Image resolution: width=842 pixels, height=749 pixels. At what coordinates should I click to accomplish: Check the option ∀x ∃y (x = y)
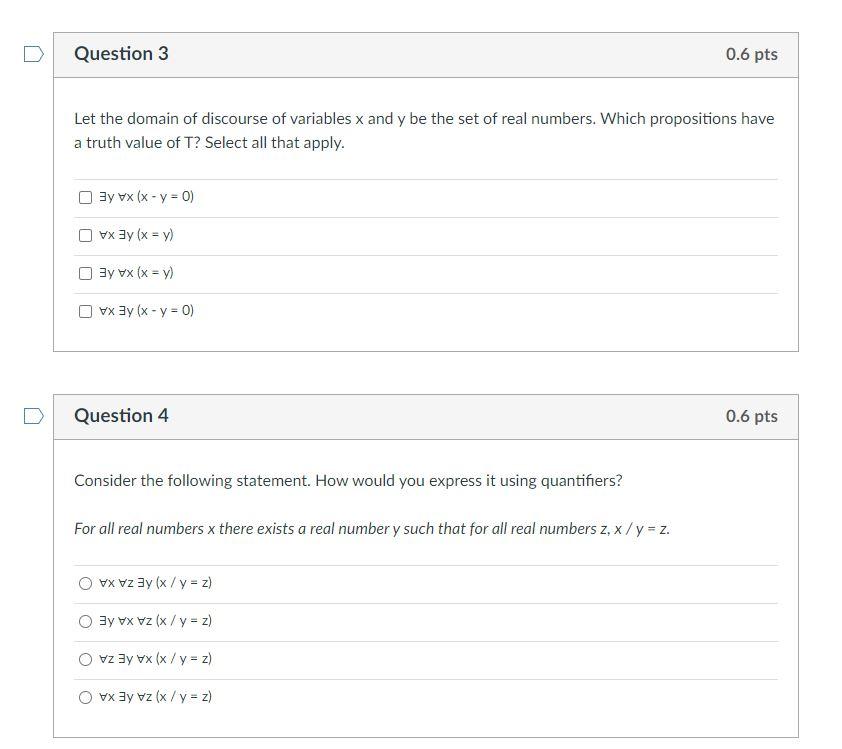tap(85, 235)
